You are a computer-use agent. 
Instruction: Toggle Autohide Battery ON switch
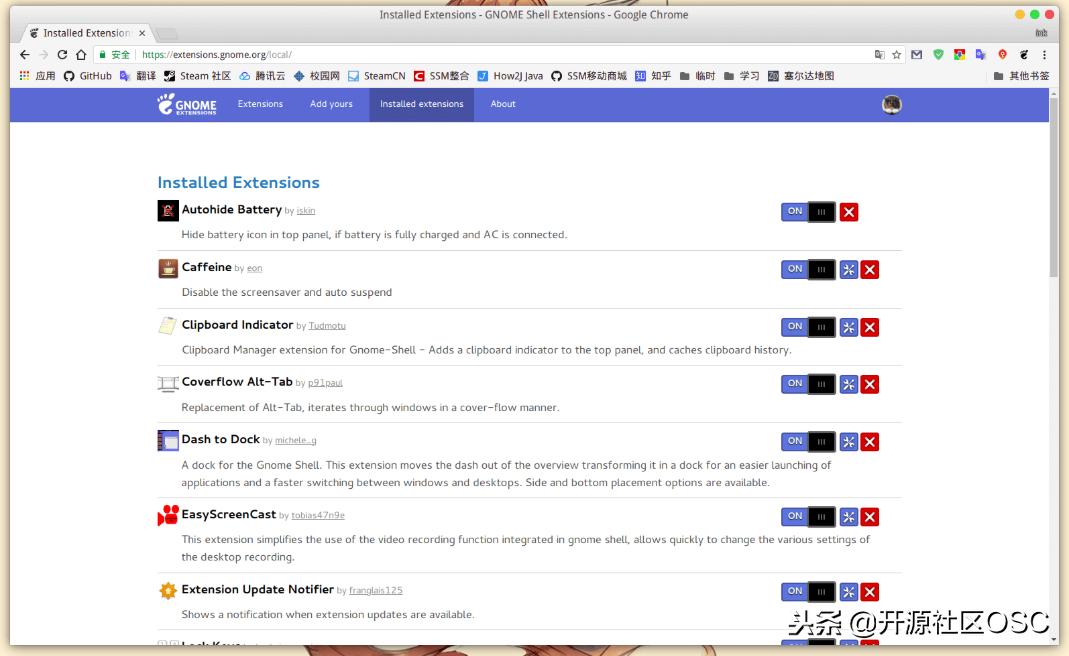coord(808,212)
